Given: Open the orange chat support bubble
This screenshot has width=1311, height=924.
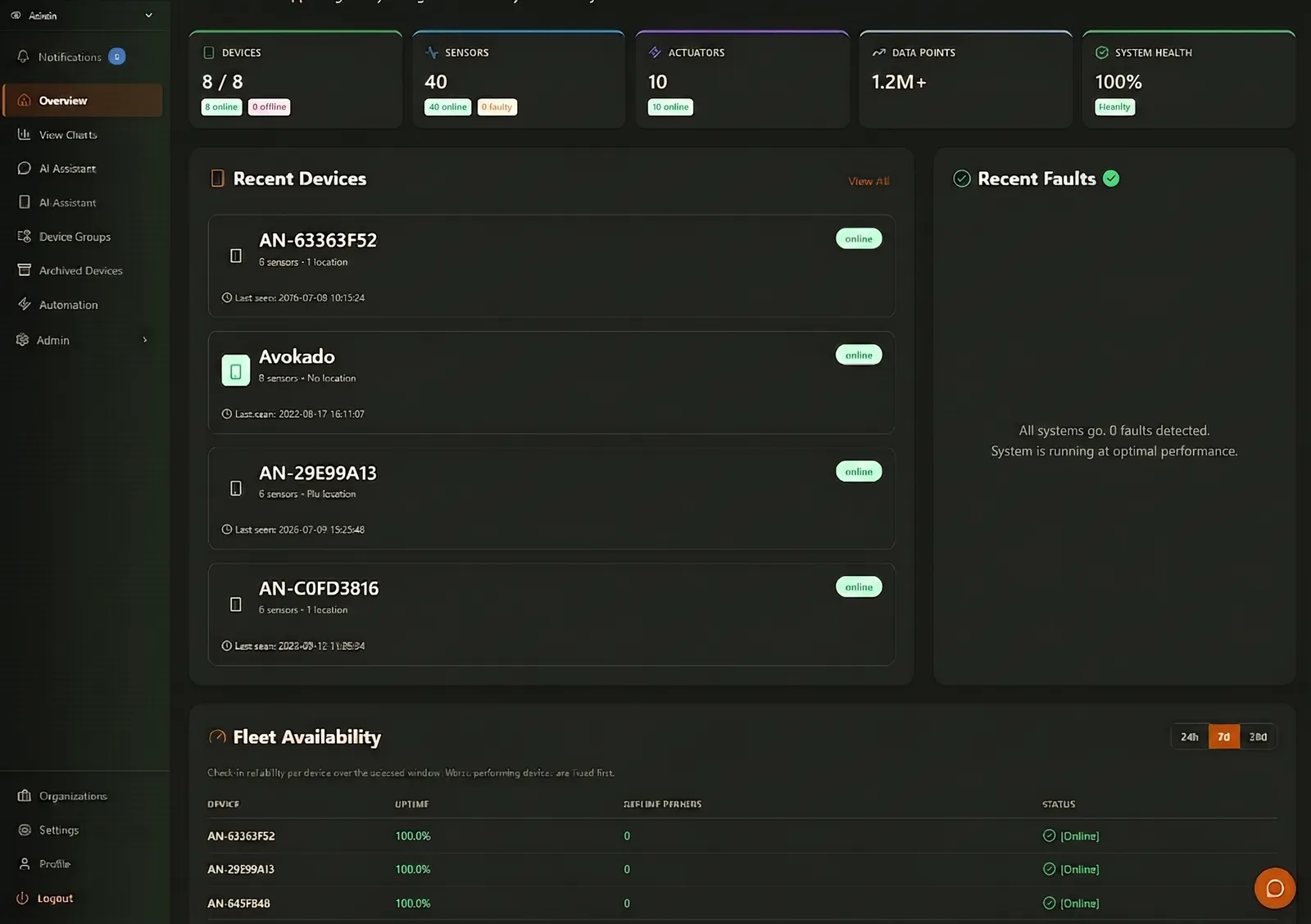Looking at the screenshot, I should tap(1275, 888).
